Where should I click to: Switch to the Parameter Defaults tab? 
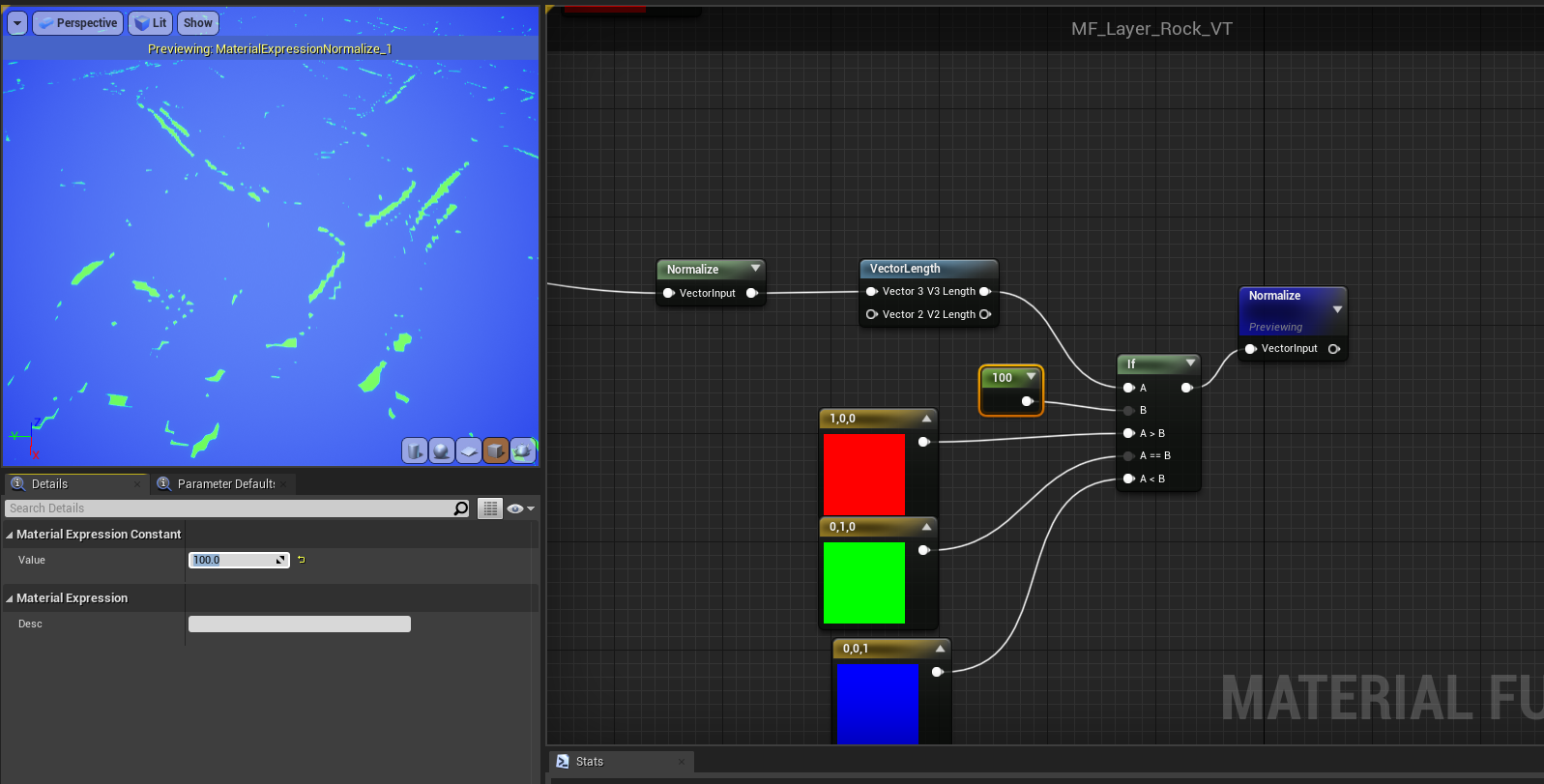pyautogui.click(x=225, y=484)
